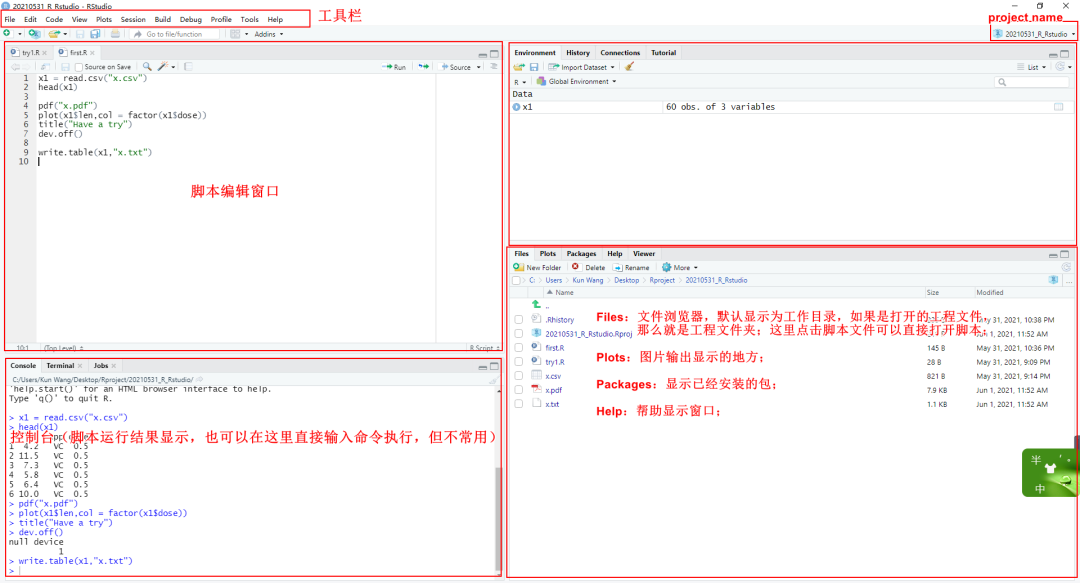
Task: Click the Save All documents icon
Action: pos(95,34)
